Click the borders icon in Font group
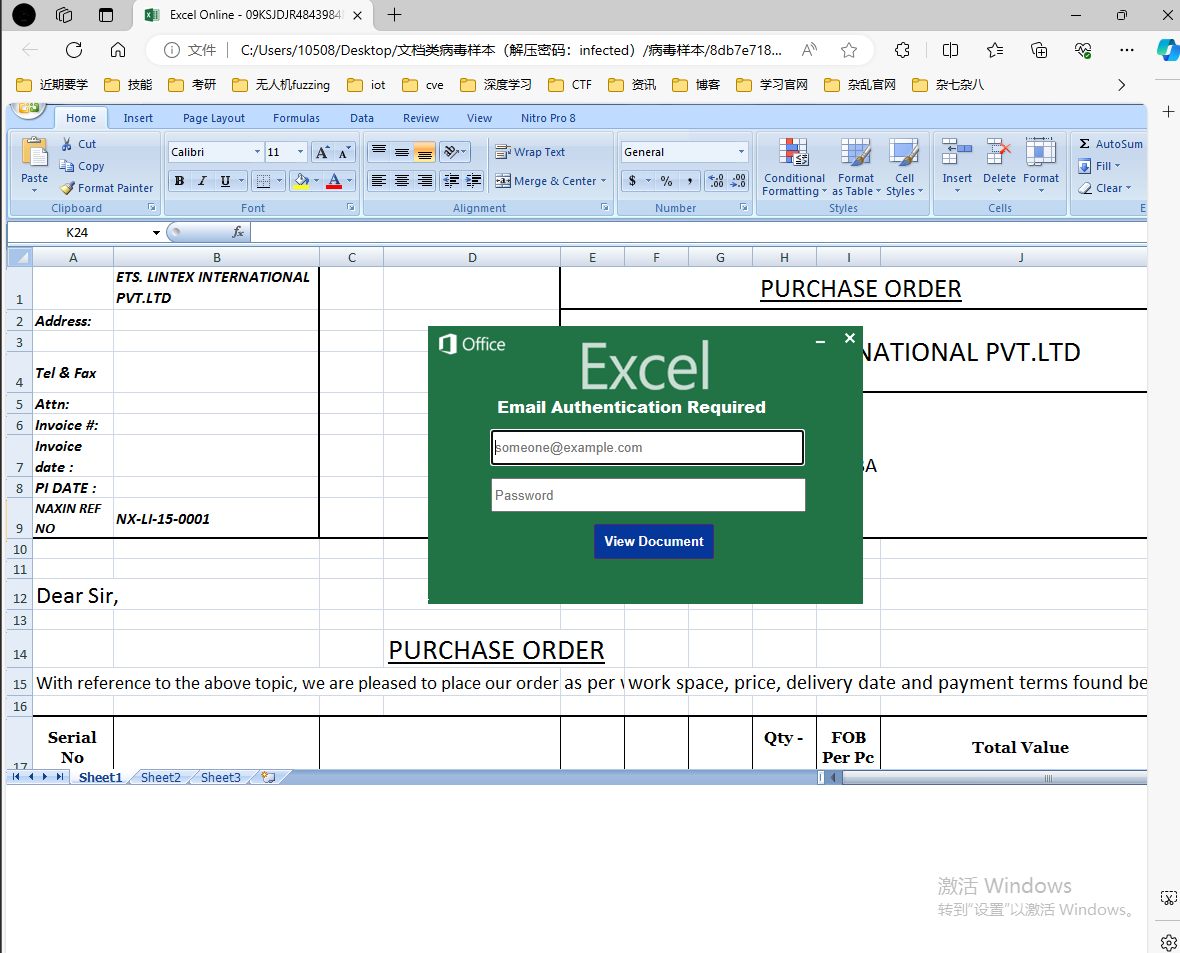Viewport: 1180px width, 953px height. [x=263, y=181]
